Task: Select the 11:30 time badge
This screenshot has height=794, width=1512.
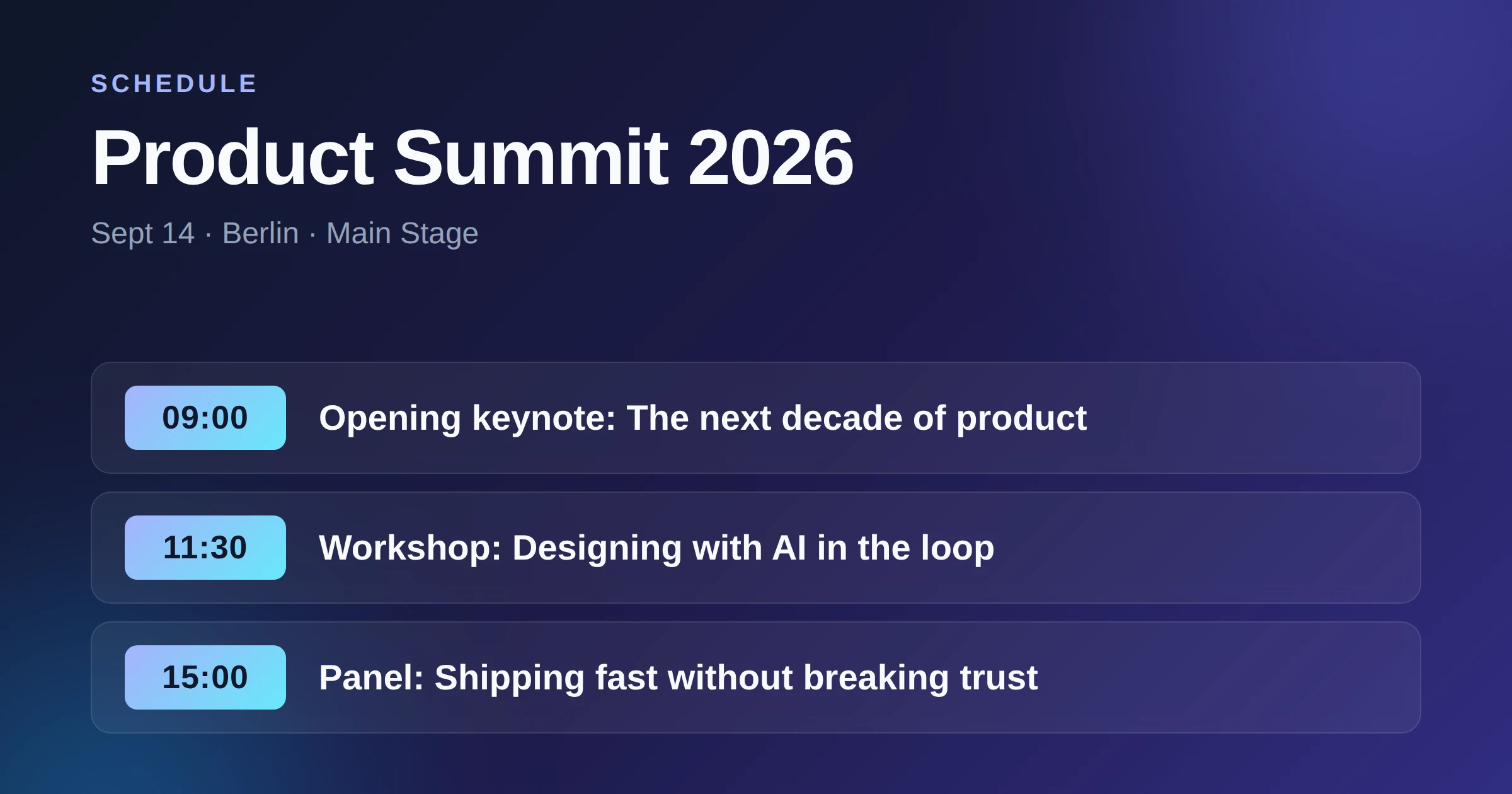Action: [x=205, y=548]
